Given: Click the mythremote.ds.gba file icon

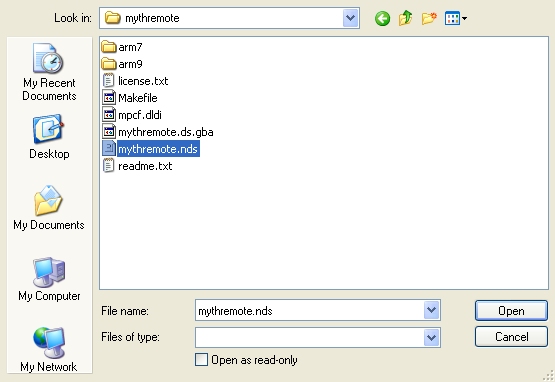Looking at the screenshot, I should coord(109,132).
